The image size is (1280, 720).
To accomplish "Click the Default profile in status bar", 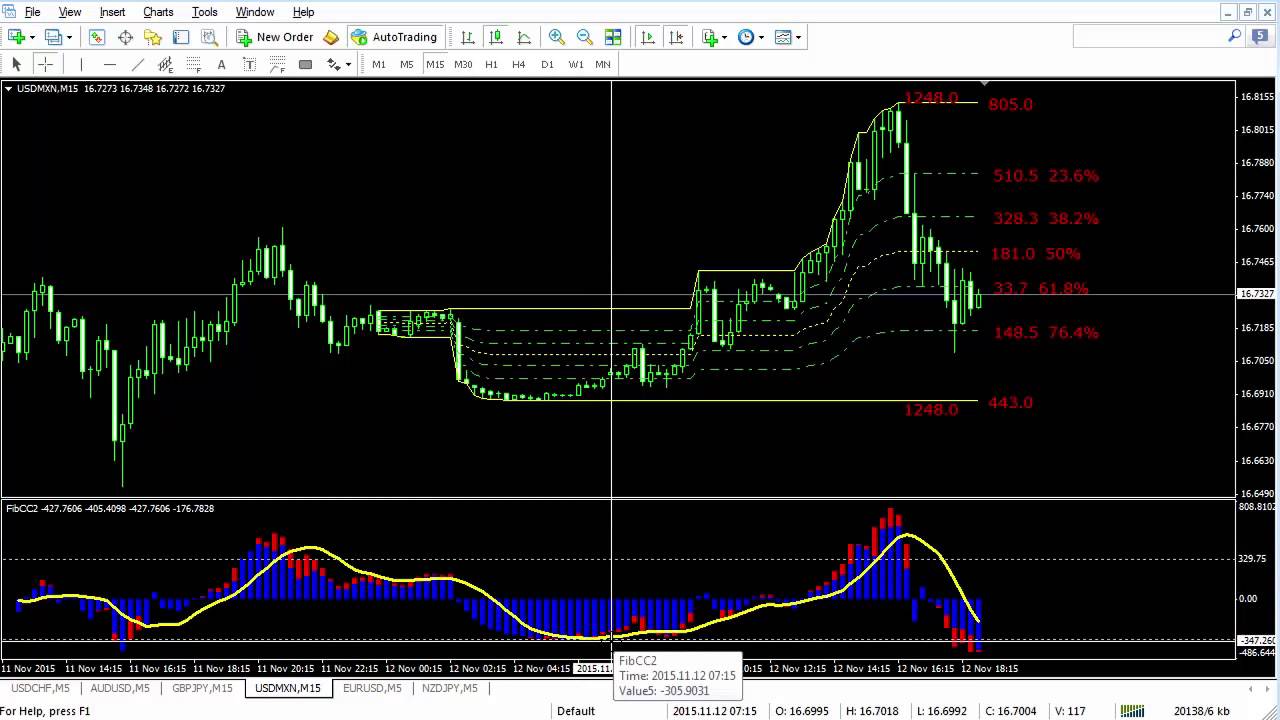I will [576, 711].
